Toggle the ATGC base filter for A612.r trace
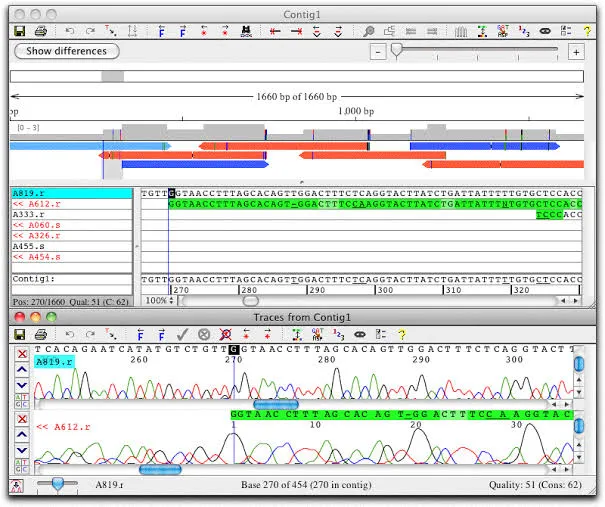This screenshot has height=507, width=605. [x=22, y=466]
